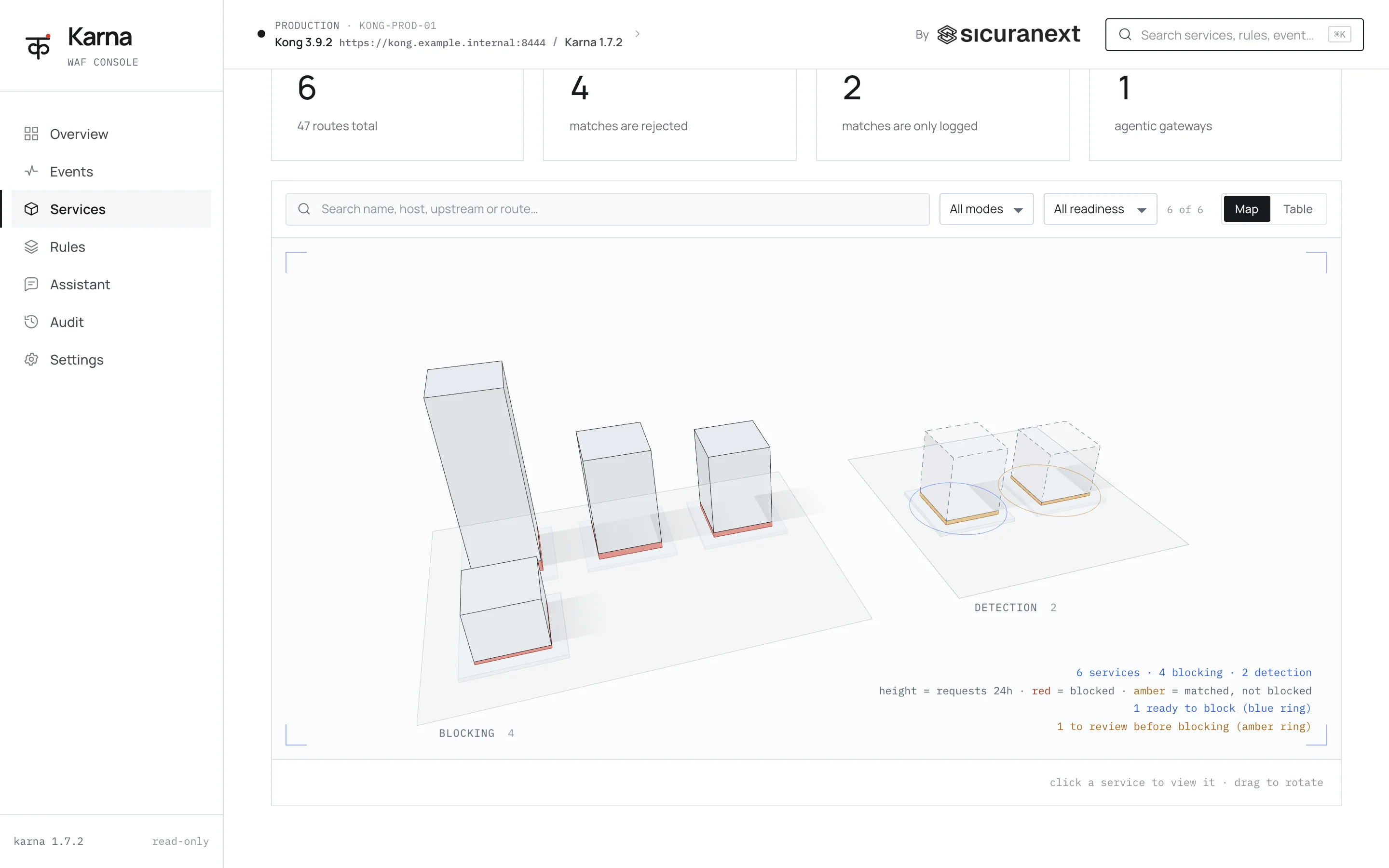1389x868 pixels.
Task: Click the 'BLOCKING 4' zone label
Action: pos(477,733)
